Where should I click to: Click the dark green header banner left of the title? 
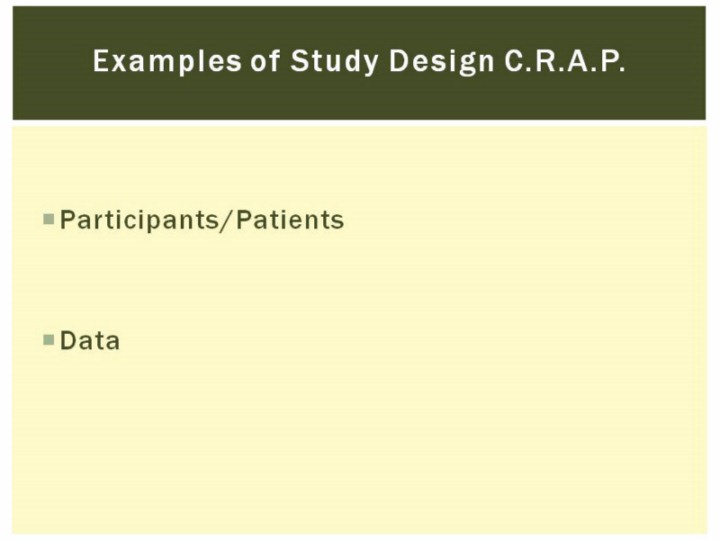coord(50,62)
